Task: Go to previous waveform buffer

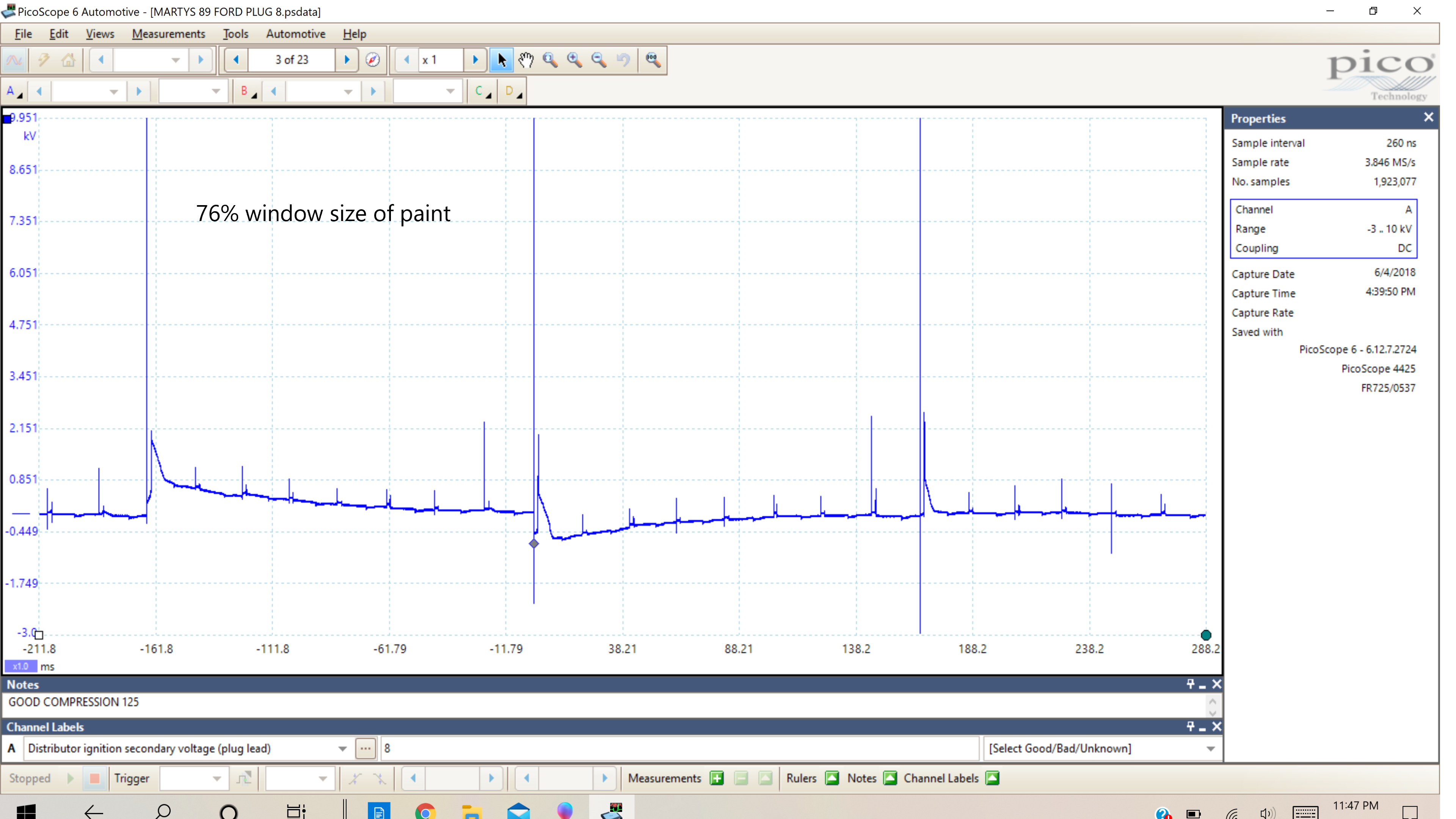Action: click(236, 60)
